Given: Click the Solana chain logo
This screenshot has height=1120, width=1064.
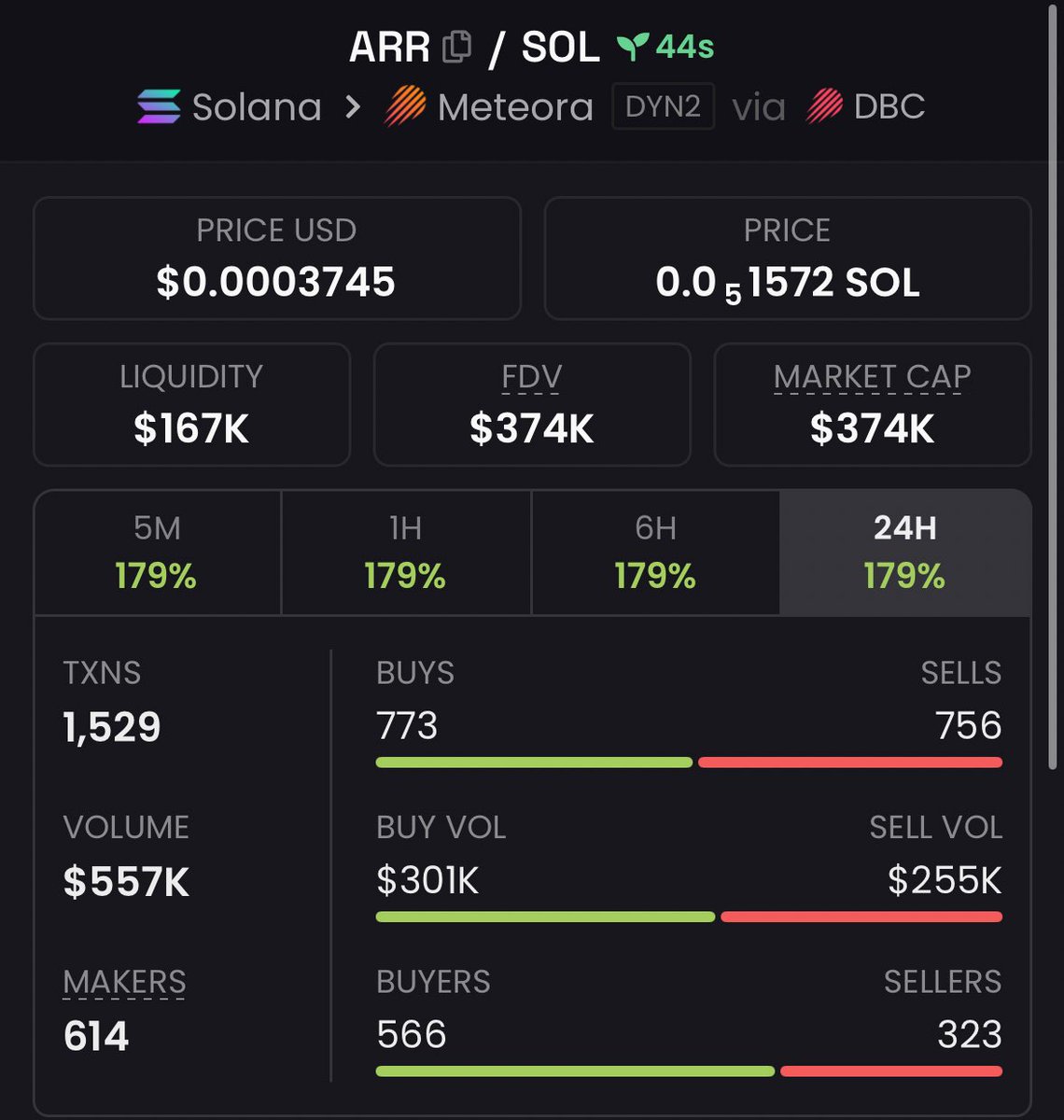Looking at the screenshot, I should pyautogui.click(x=159, y=106).
